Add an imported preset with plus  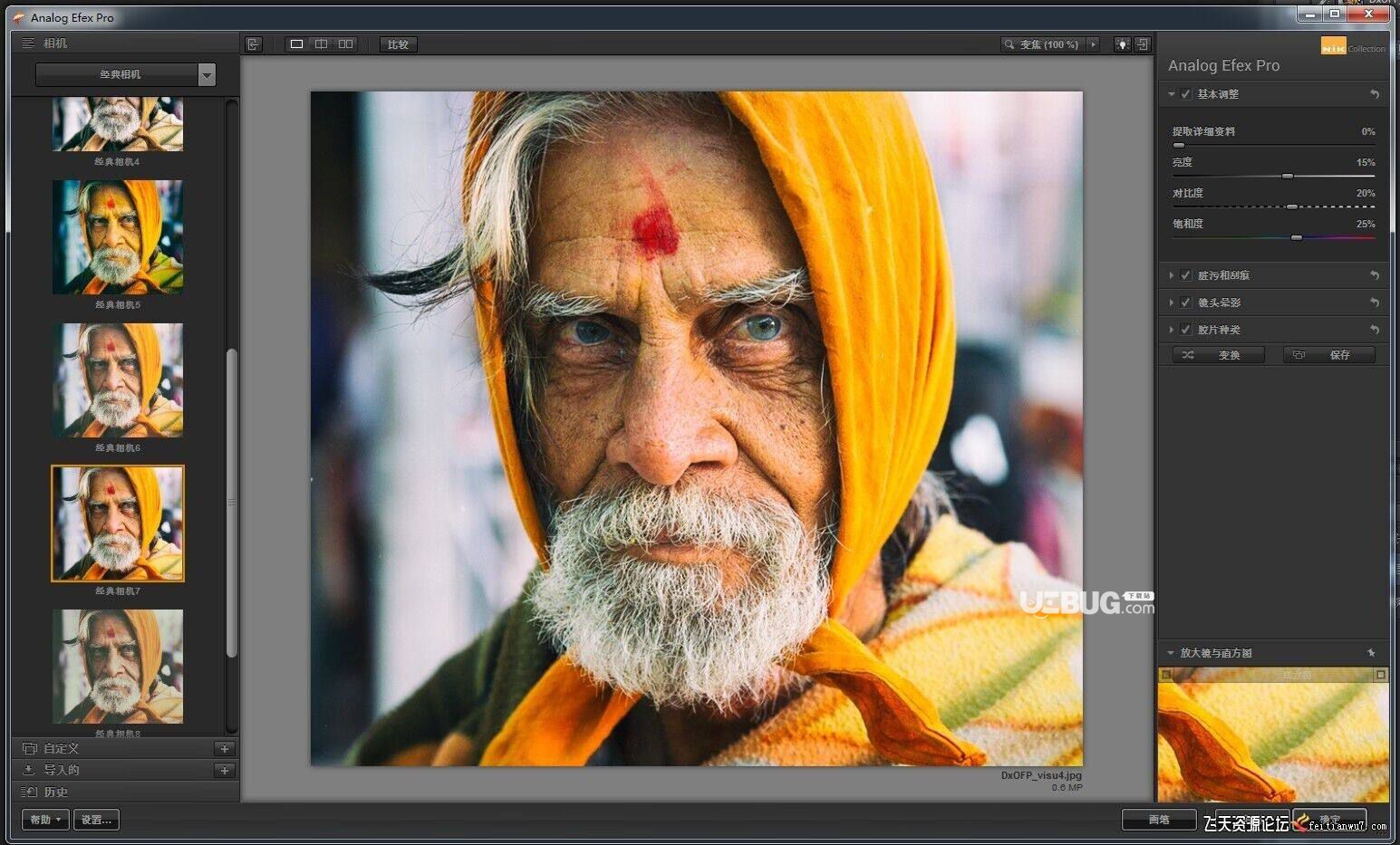pos(224,770)
